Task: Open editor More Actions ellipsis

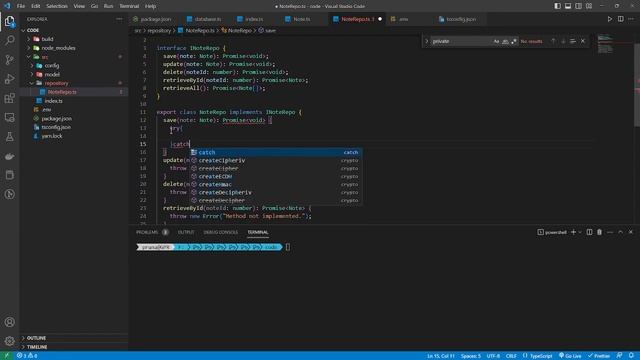Action: [631, 19]
